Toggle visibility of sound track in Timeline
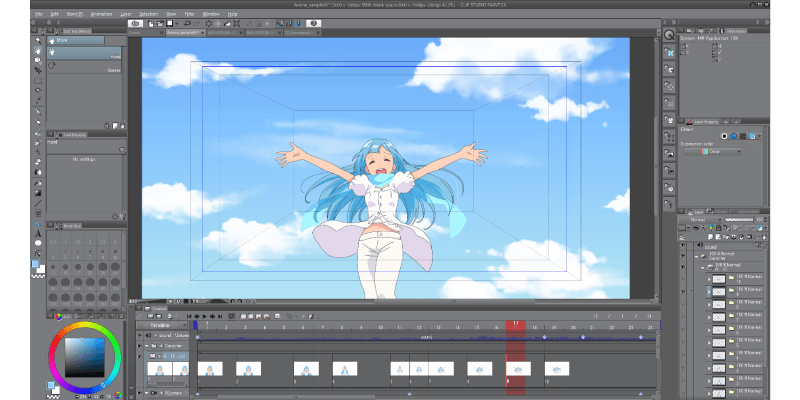 point(140,336)
